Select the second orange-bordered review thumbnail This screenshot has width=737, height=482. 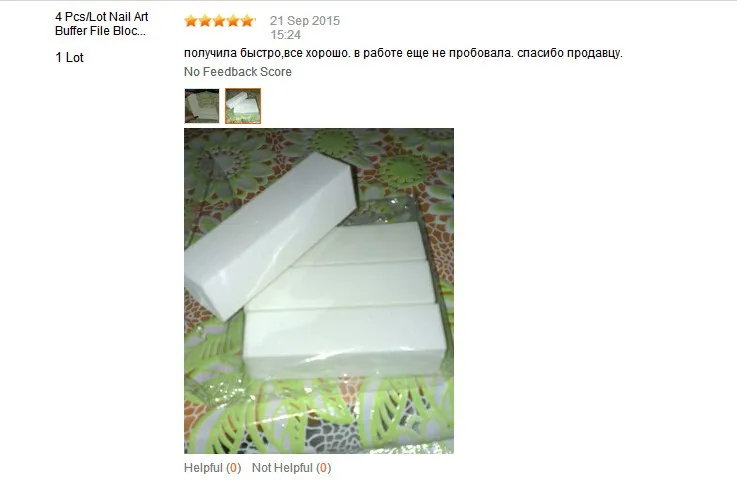(x=243, y=106)
